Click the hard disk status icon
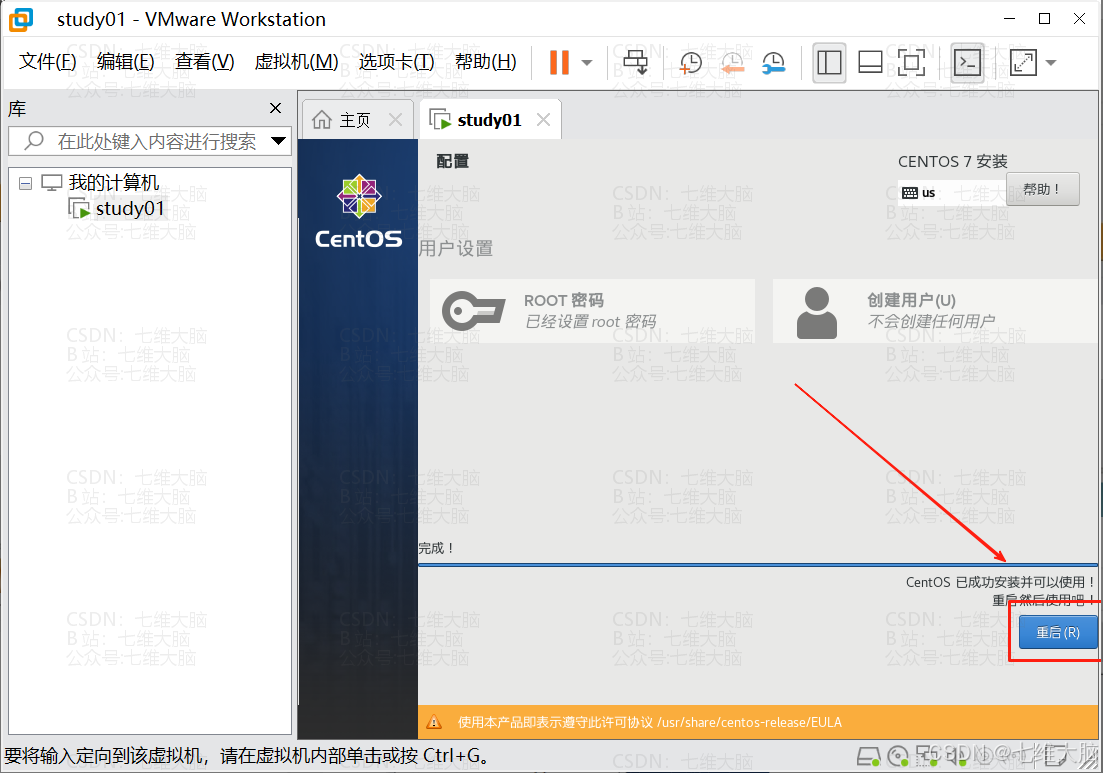 (868, 757)
